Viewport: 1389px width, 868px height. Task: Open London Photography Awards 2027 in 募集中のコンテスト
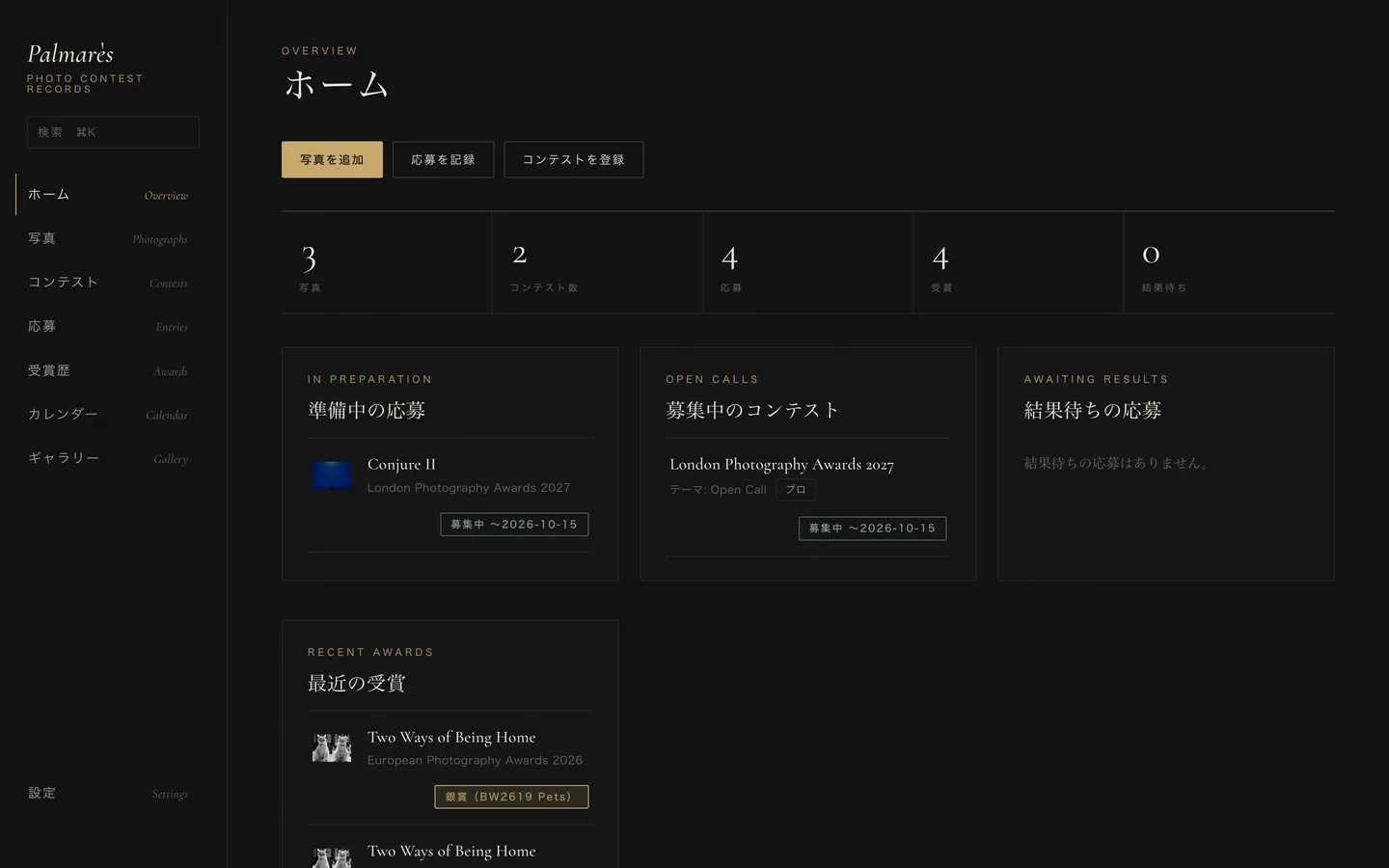click(781, 465)
